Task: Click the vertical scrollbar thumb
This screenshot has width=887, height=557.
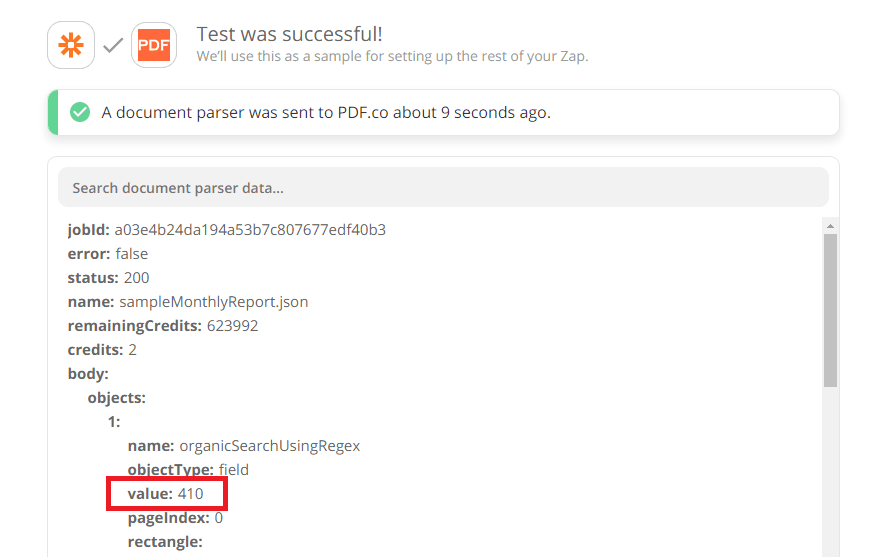Action: (830, 310)
